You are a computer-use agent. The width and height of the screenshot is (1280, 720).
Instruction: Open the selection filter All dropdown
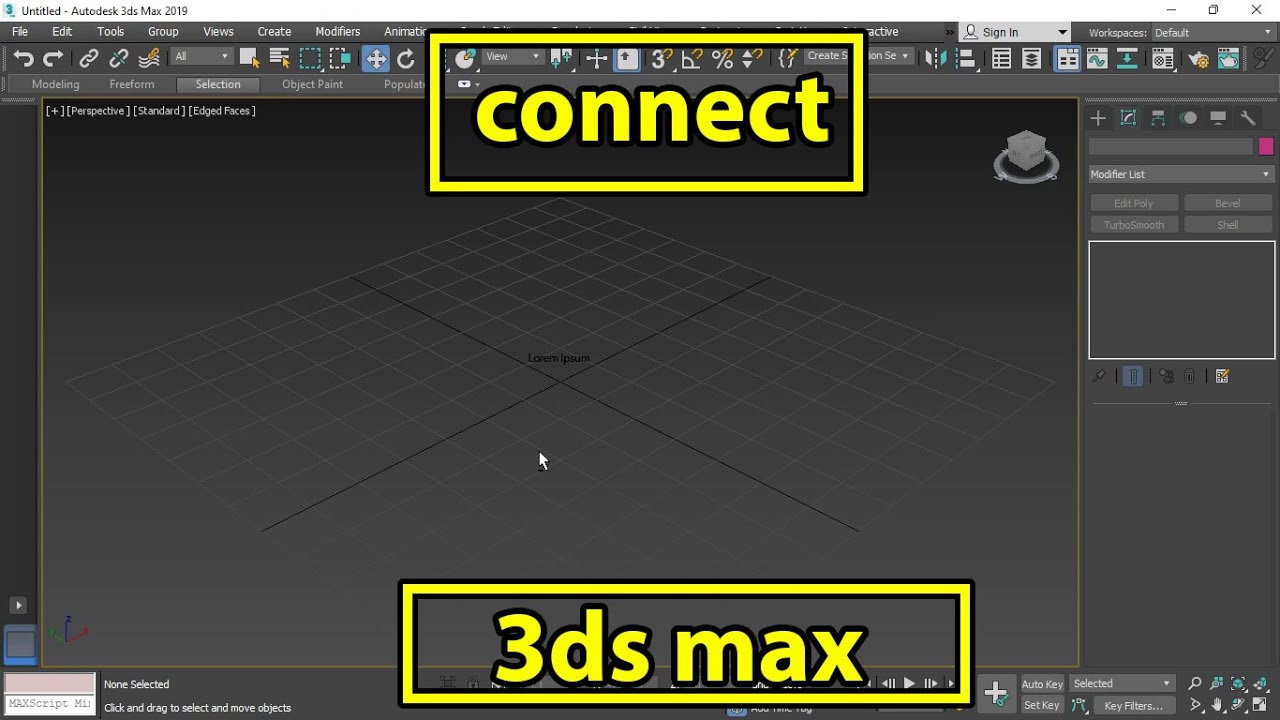pyautogui.click(x=202, y=57)
